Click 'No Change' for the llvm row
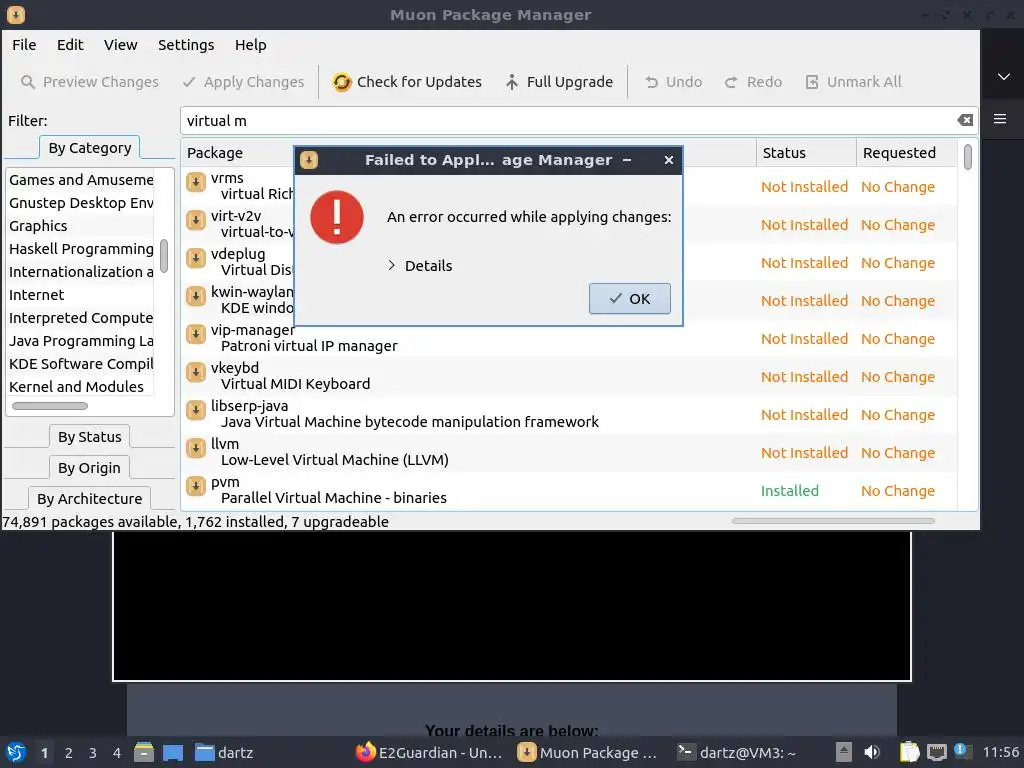The height and width of the screenshot is (768, 1024). coord(898,453)
